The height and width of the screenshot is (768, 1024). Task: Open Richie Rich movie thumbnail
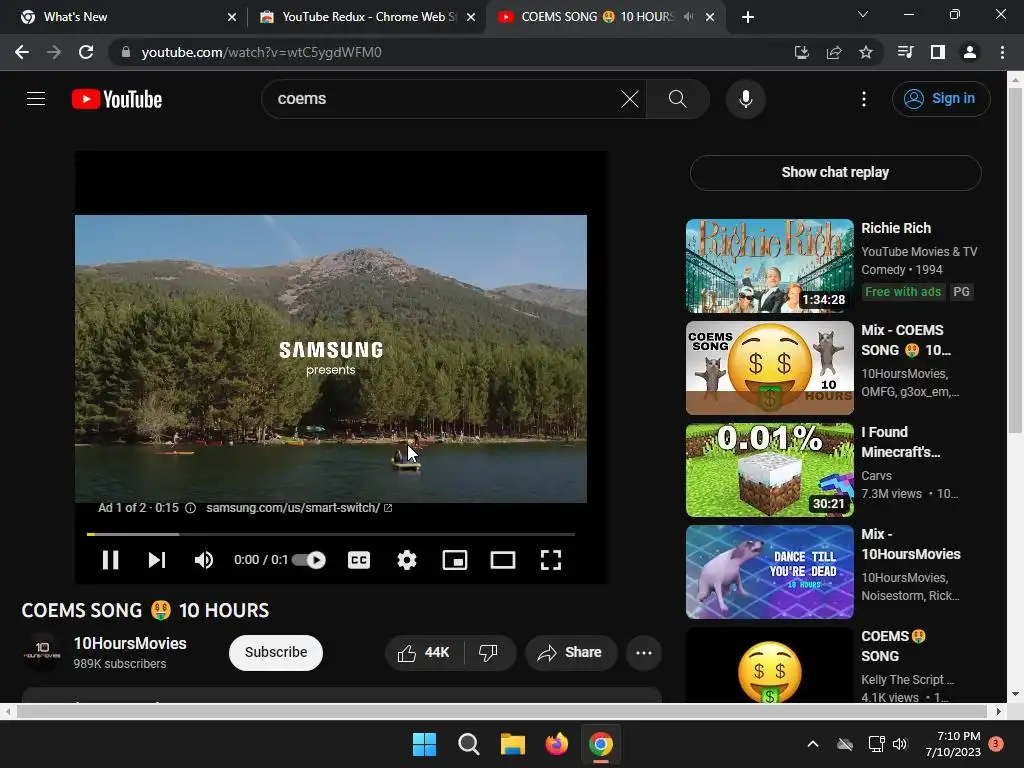[x=769, y=266]
